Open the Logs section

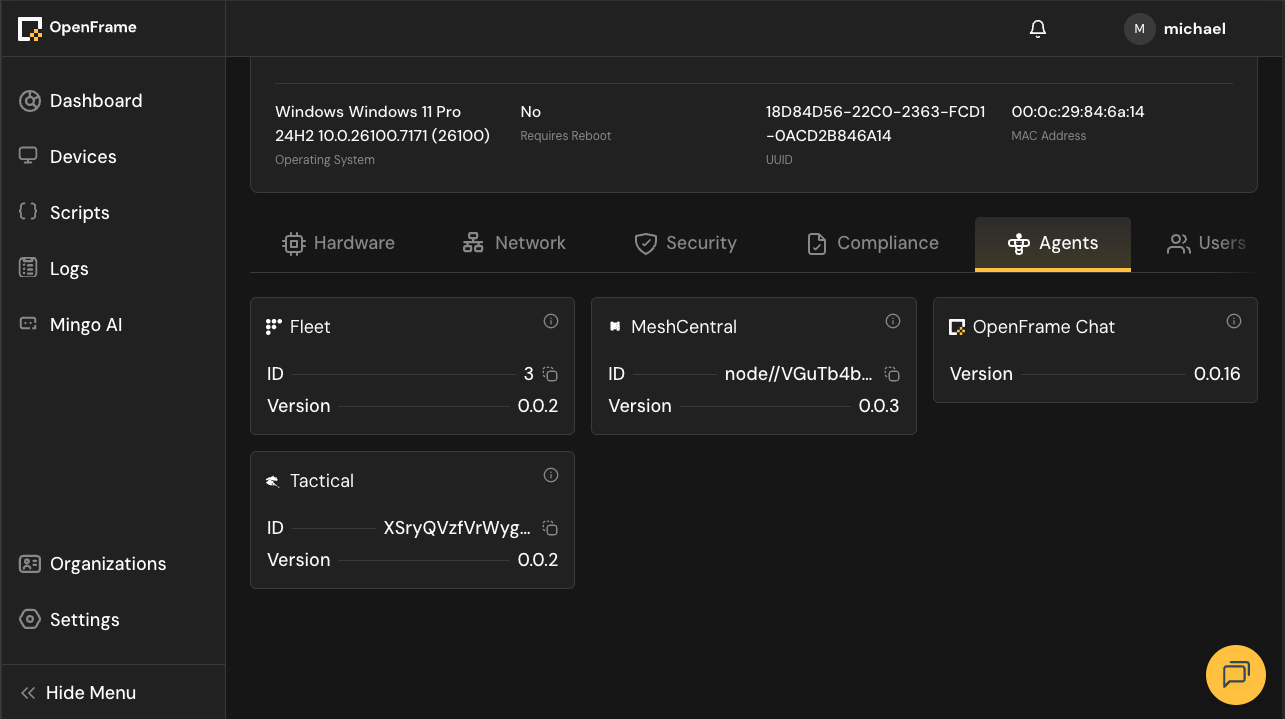(112, 269)
